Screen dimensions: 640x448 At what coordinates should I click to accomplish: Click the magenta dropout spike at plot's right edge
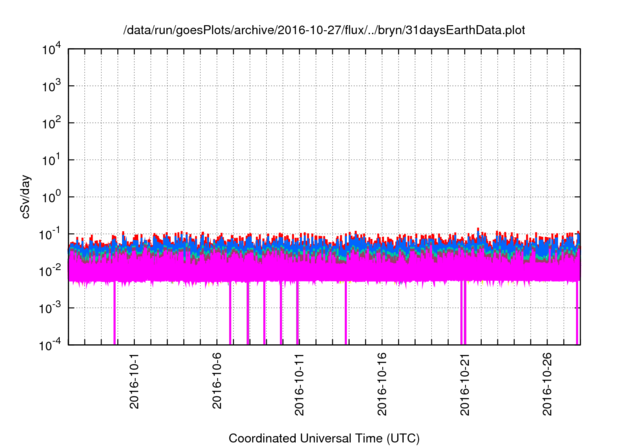577,315
